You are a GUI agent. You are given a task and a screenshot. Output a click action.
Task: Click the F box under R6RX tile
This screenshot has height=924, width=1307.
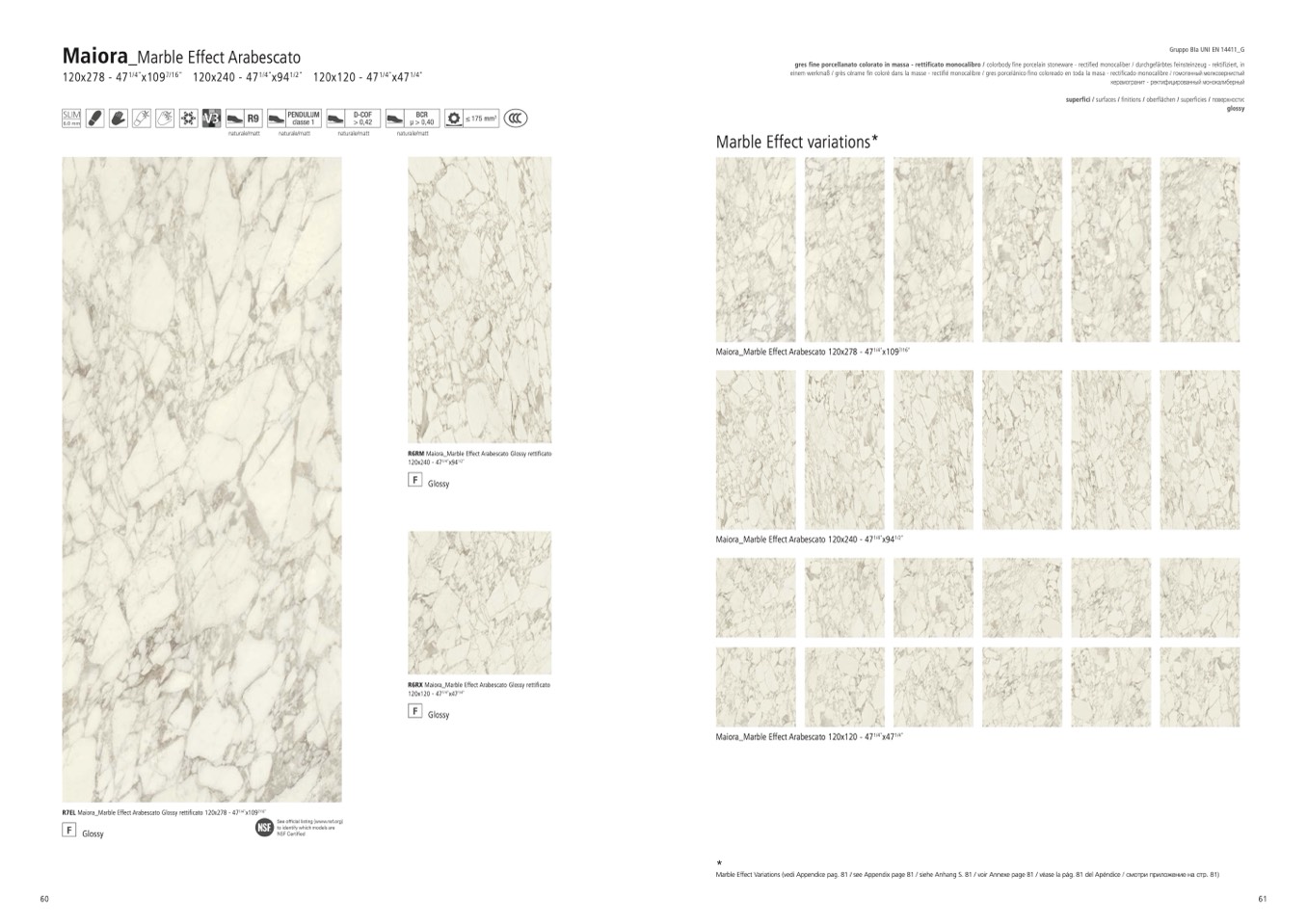click(415, 711)
